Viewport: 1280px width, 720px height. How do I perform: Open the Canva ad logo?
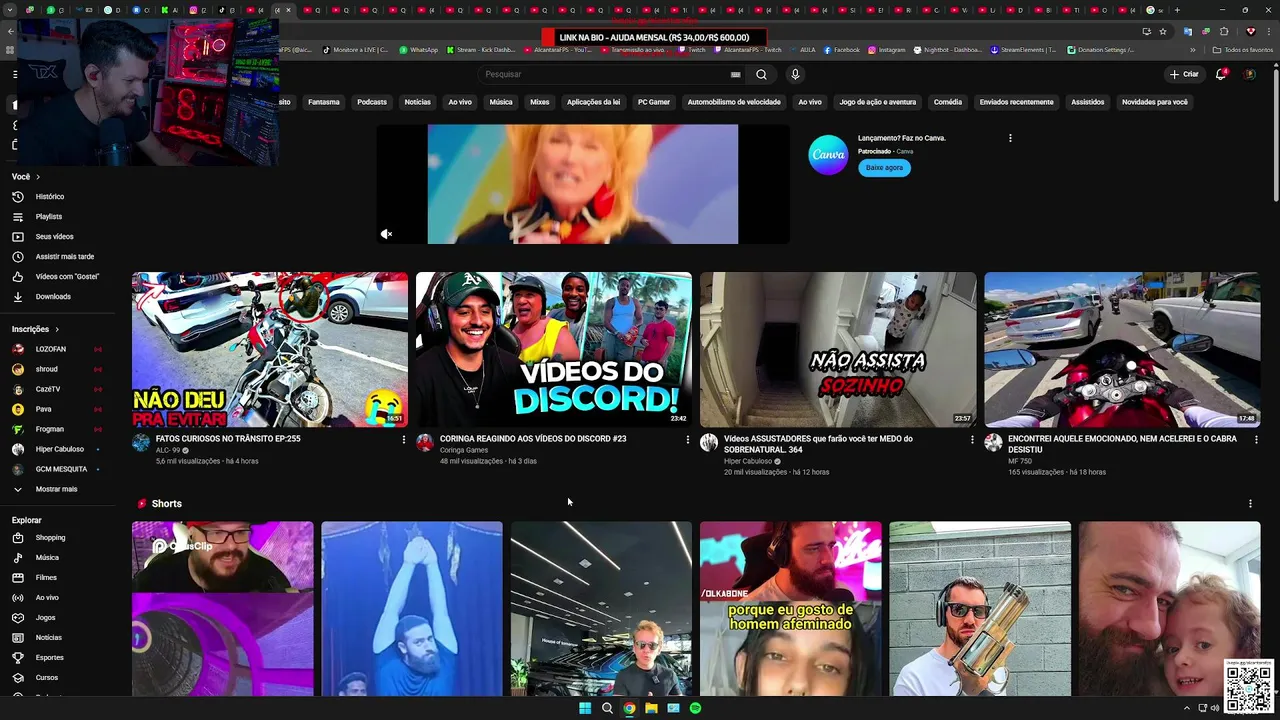click(x=828, y=154)
